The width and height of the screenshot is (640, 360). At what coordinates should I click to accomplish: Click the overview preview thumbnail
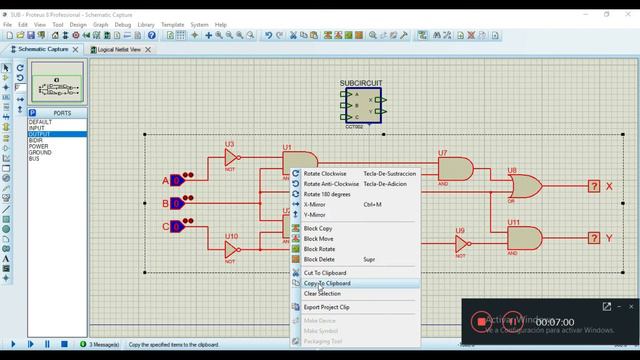pos(57,82)
